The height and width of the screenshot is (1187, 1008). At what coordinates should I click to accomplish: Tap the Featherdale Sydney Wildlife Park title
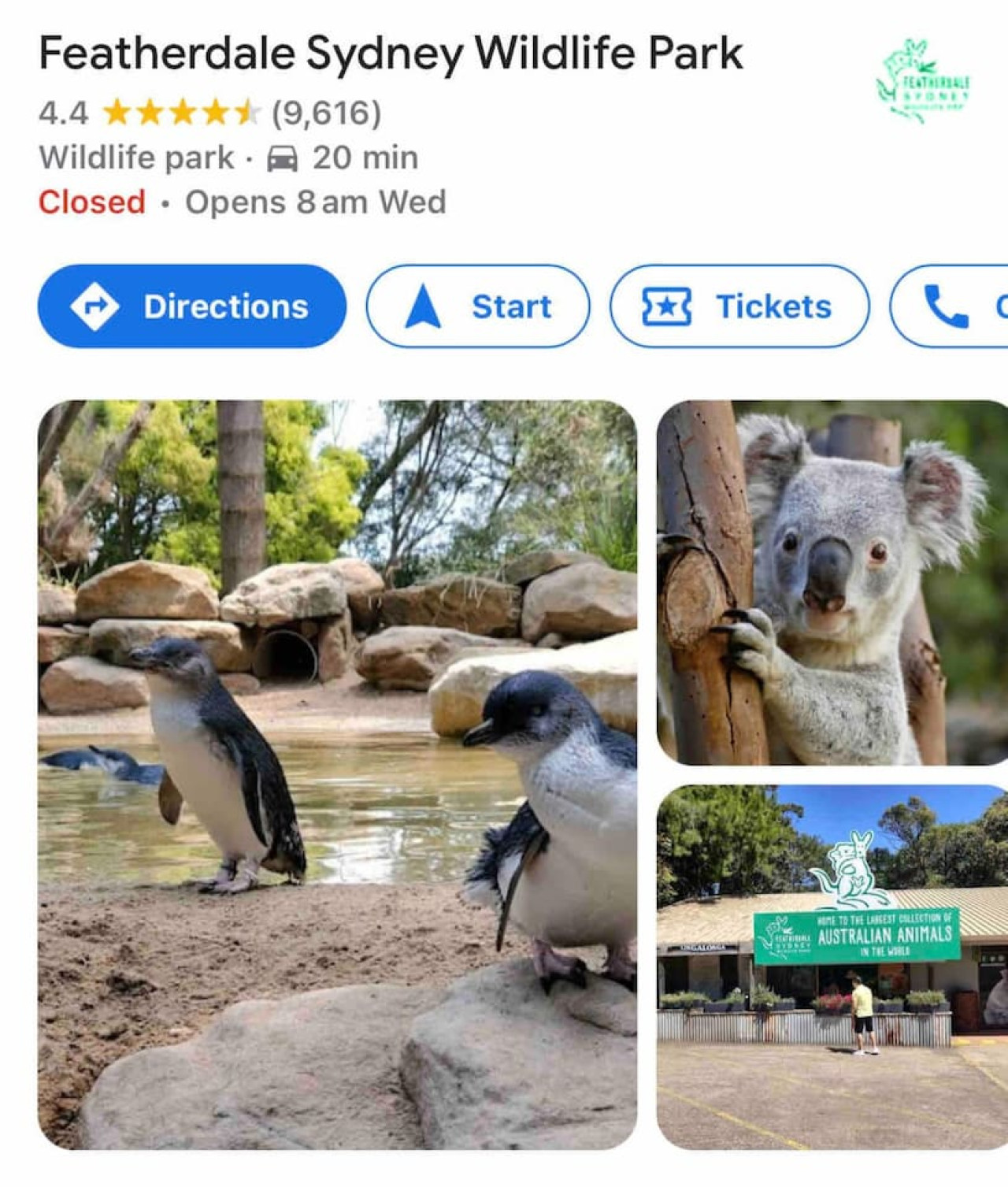click(391, 54)
